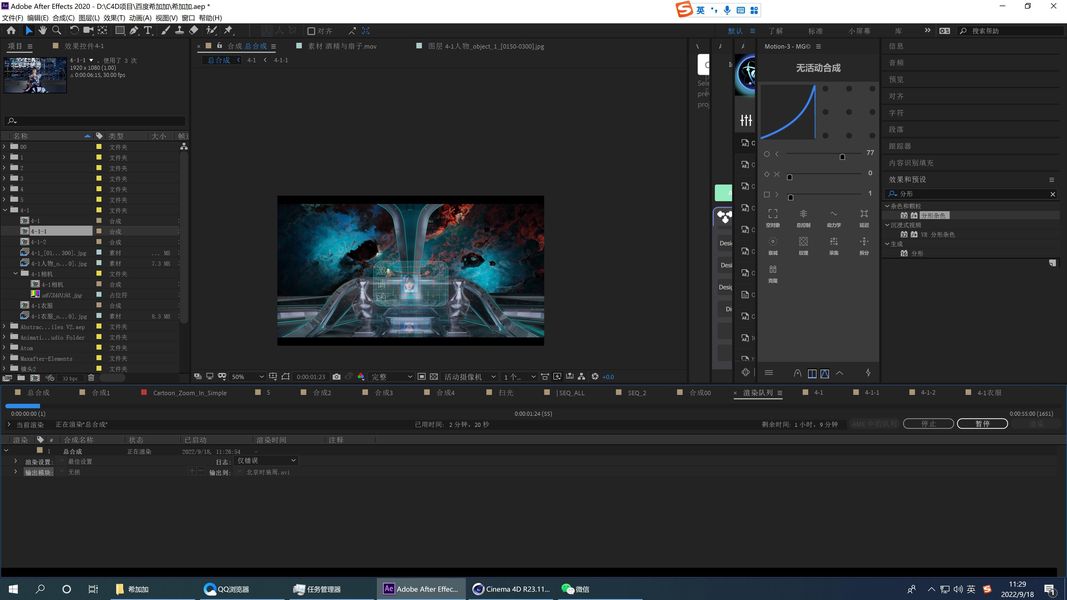Open the 50% magnification dropdown
1067x600 pixels.
coord(248,376)
